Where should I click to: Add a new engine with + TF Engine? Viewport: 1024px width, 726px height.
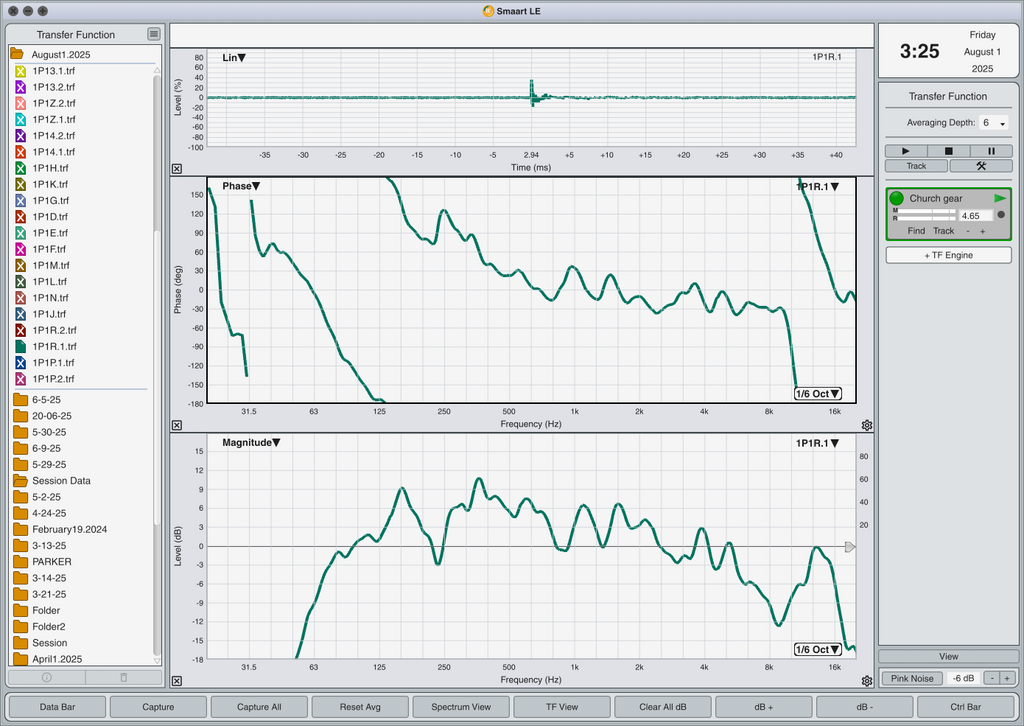click(x=948, y=255)
